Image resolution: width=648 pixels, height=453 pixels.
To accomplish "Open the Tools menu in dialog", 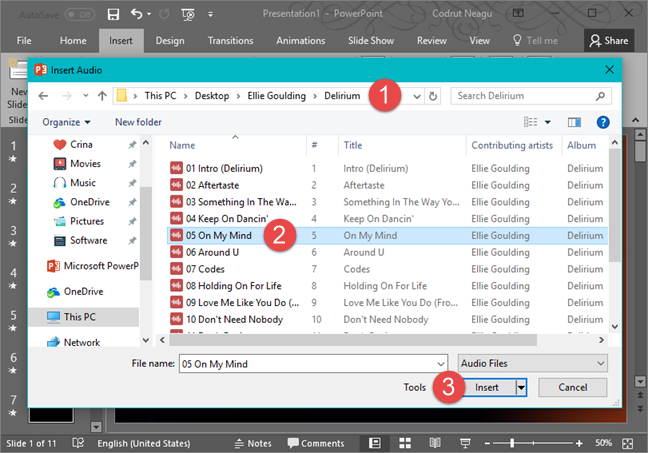I will tap(415, 387).
